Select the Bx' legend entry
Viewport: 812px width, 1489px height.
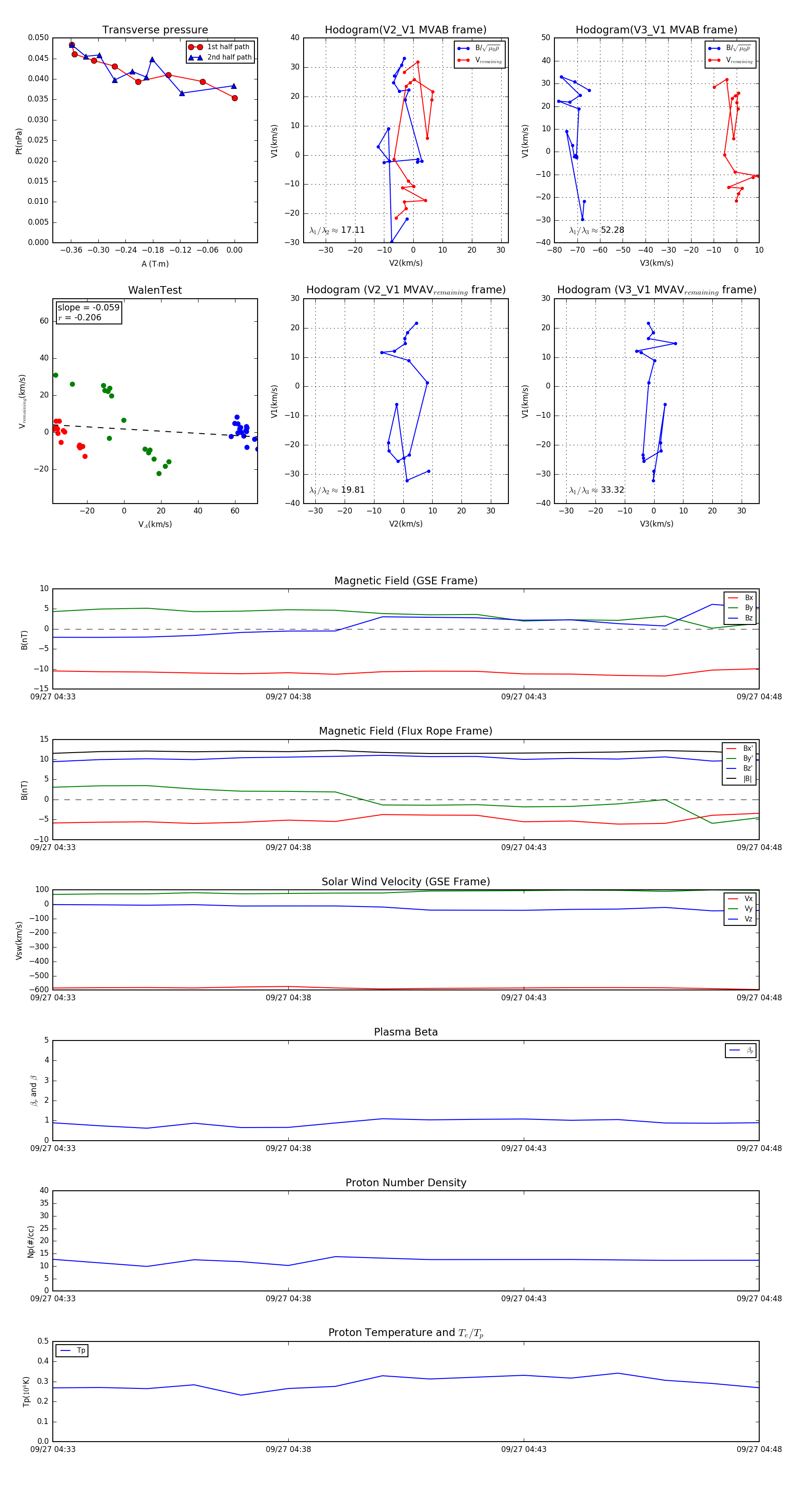(740, 748)
